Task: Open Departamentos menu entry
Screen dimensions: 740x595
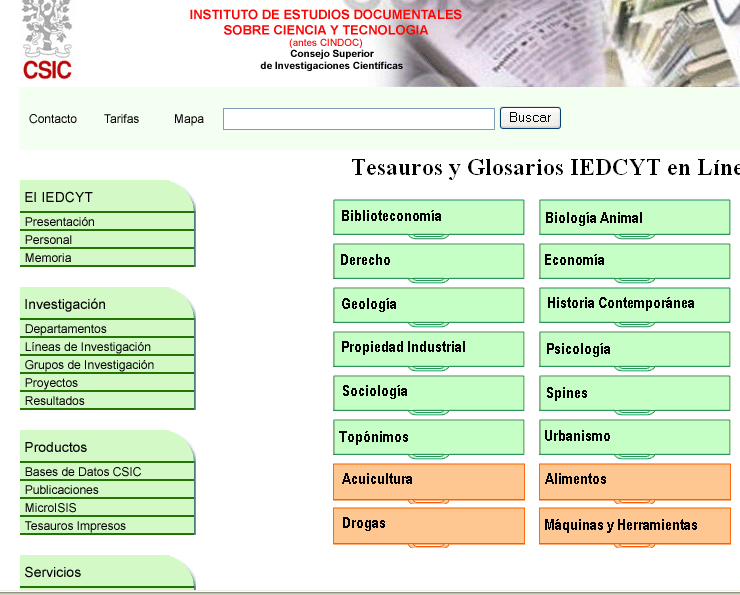Action: click(x=107, y=328)
